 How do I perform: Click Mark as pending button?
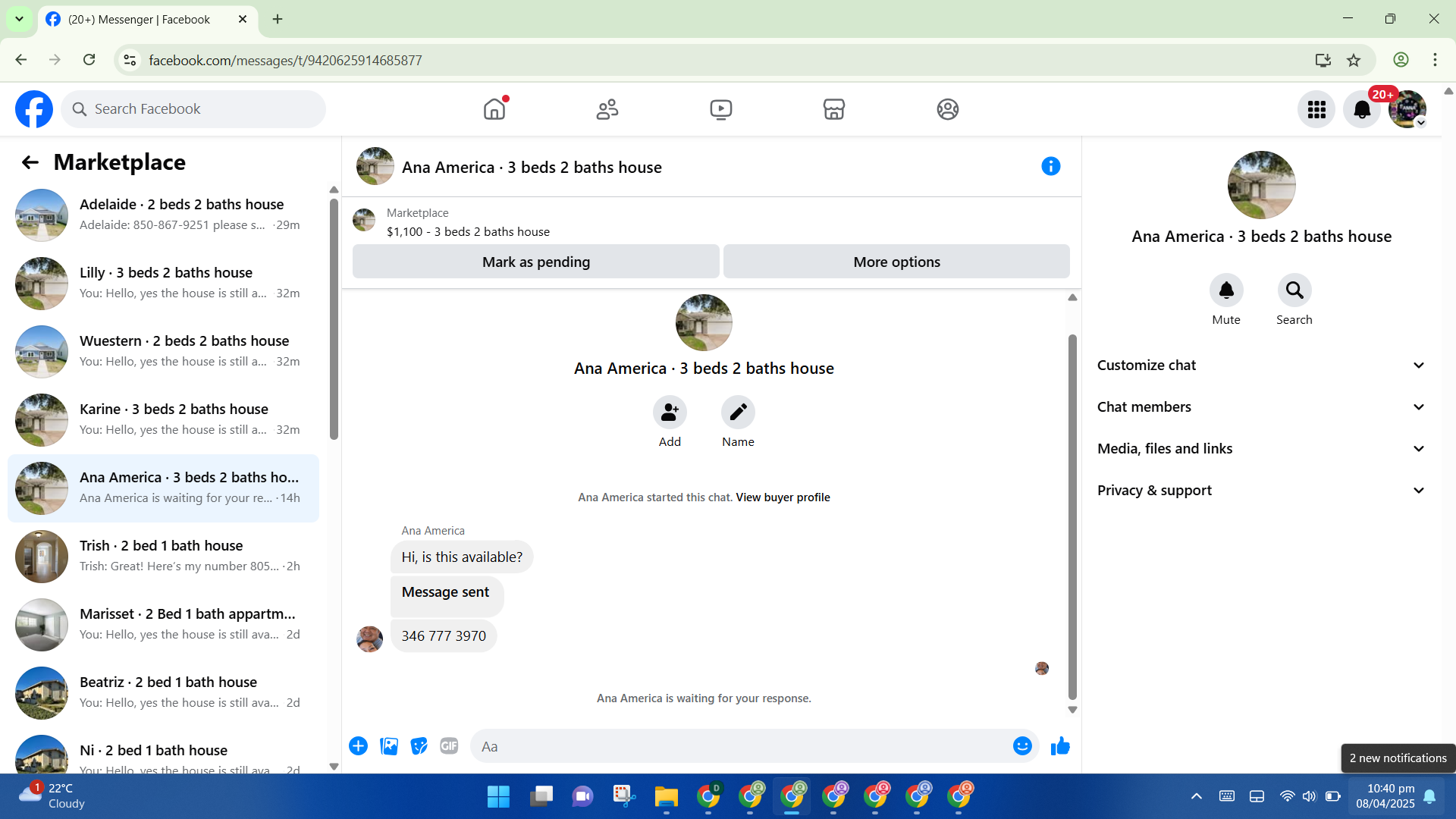[x=535, y=262]
